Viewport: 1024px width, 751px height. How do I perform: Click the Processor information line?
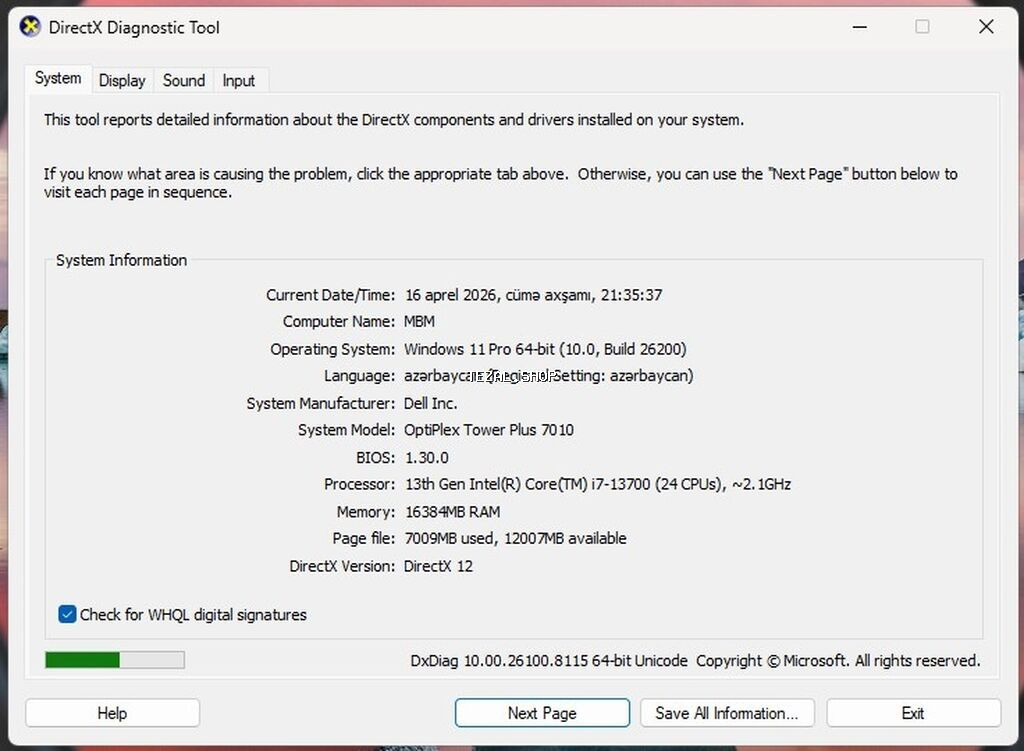(597, 484)
